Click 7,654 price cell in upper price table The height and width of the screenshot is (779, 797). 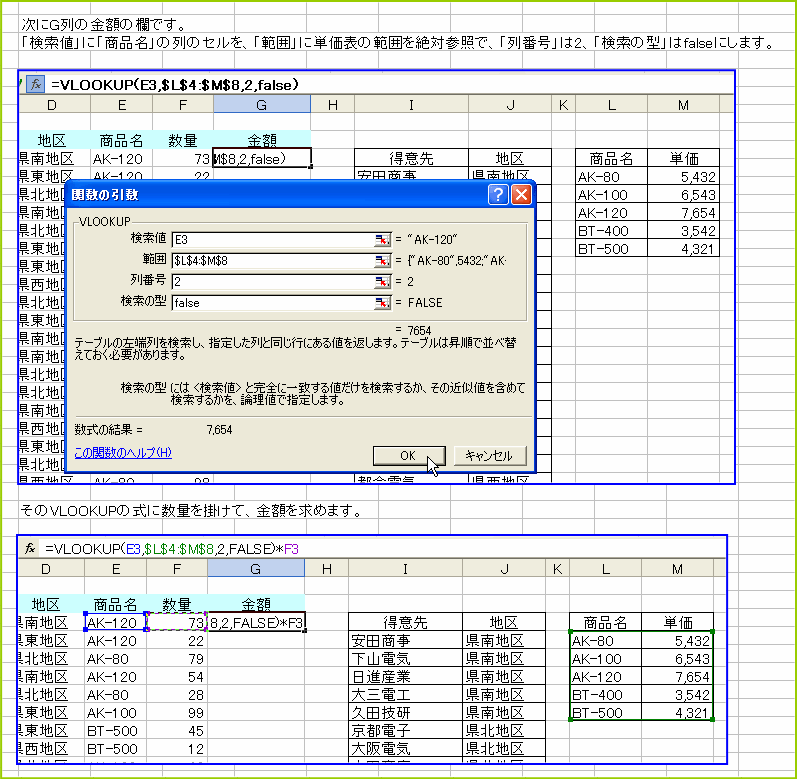[x=683, y=212]
